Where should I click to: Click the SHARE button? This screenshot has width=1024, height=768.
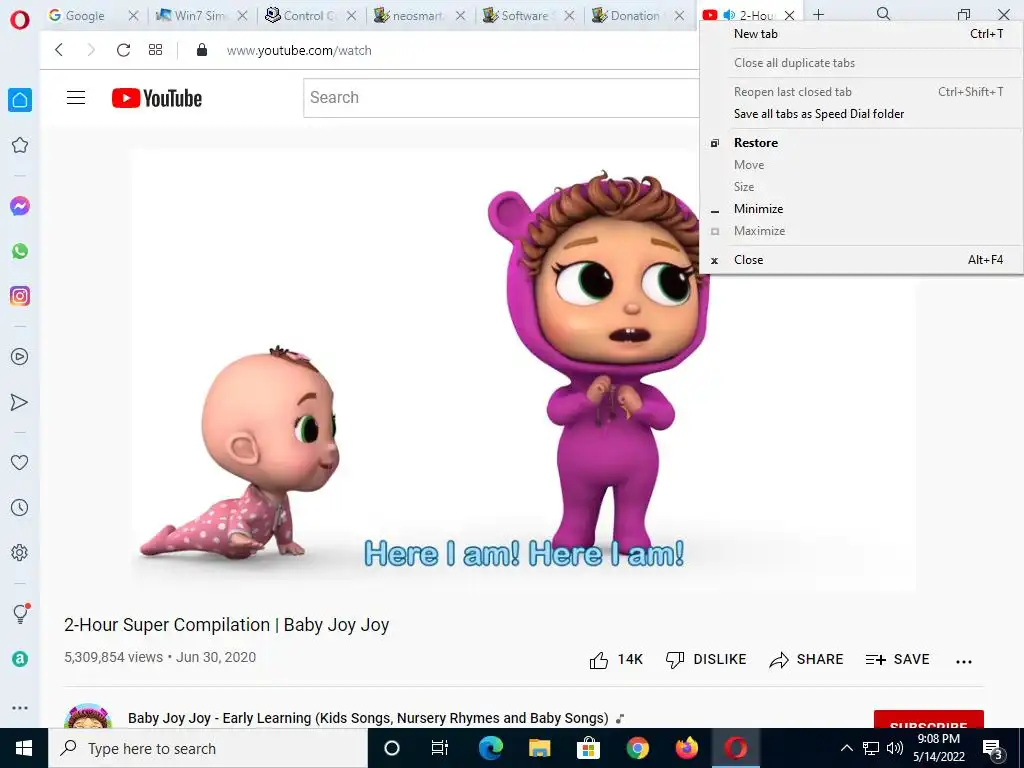[x=807, y=660]
